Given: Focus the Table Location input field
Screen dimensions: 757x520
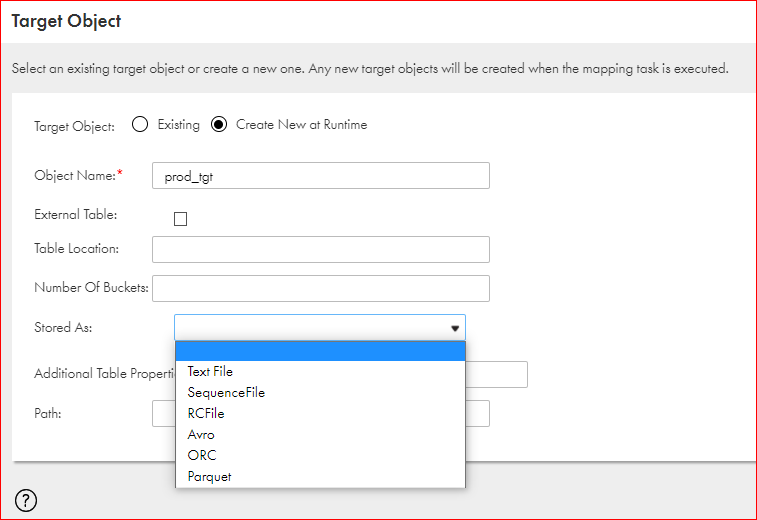Looking at the screenshot, I should coord(321,250).
